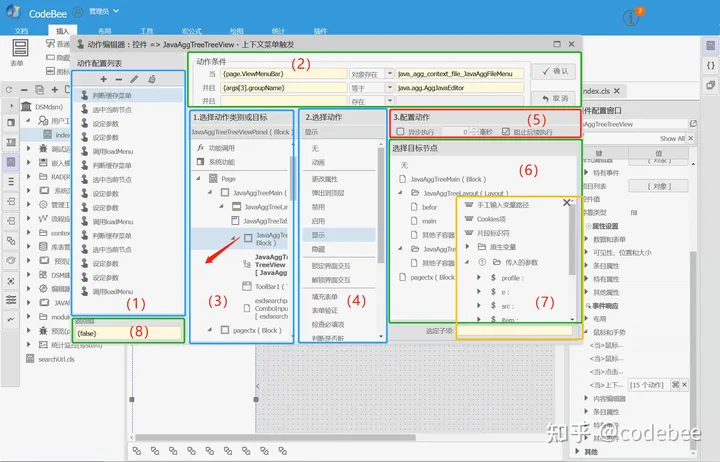Open the 对象存在 condition operator dropdown
Image resolution: width=720 pixels, height=462 pixels.
pos(389,74)
